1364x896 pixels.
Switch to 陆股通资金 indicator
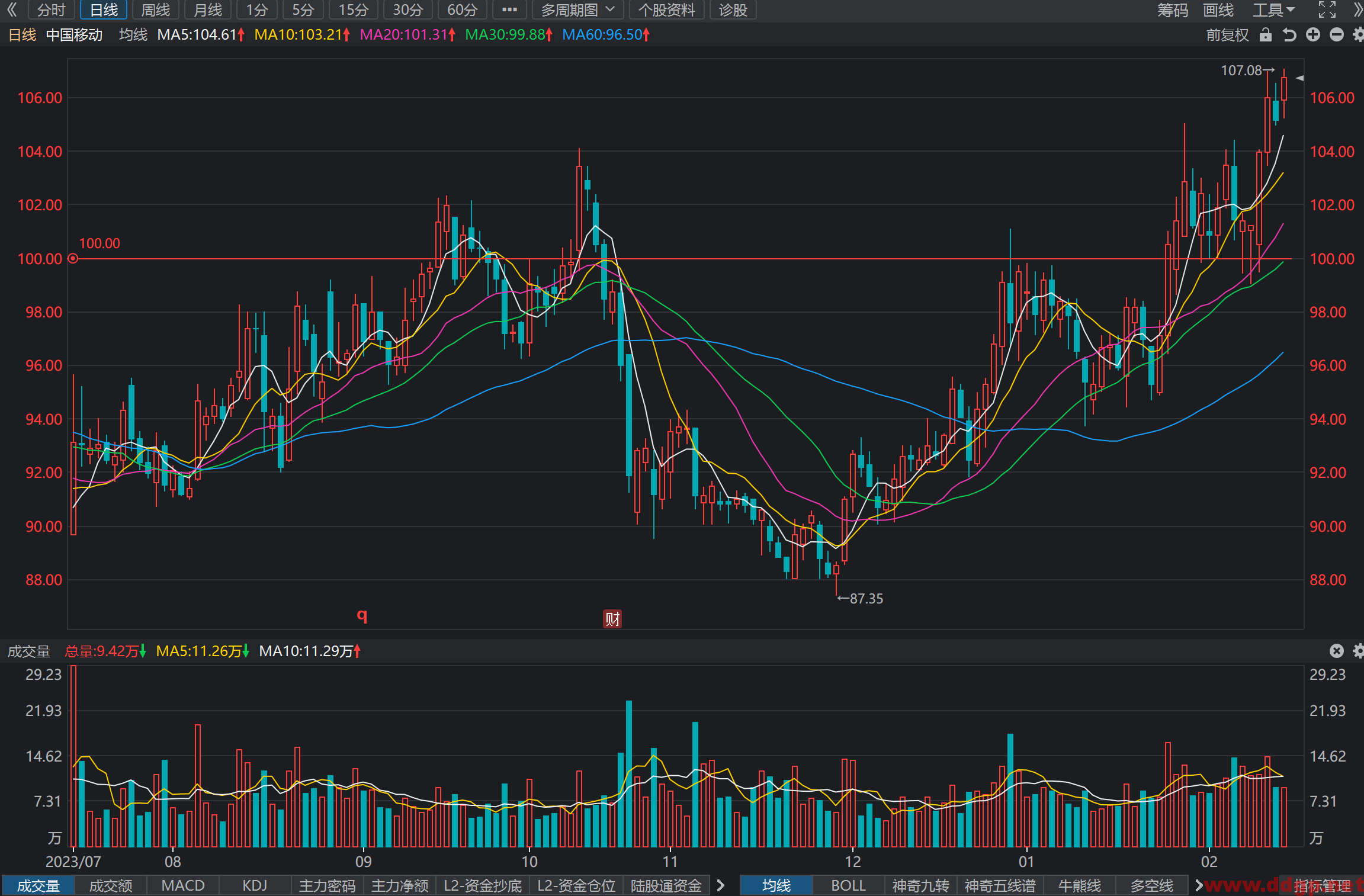666,885
